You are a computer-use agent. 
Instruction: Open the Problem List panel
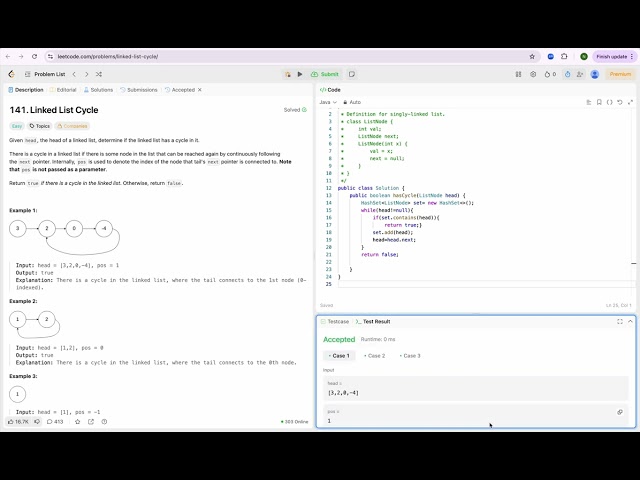click(x=45, y=74)
